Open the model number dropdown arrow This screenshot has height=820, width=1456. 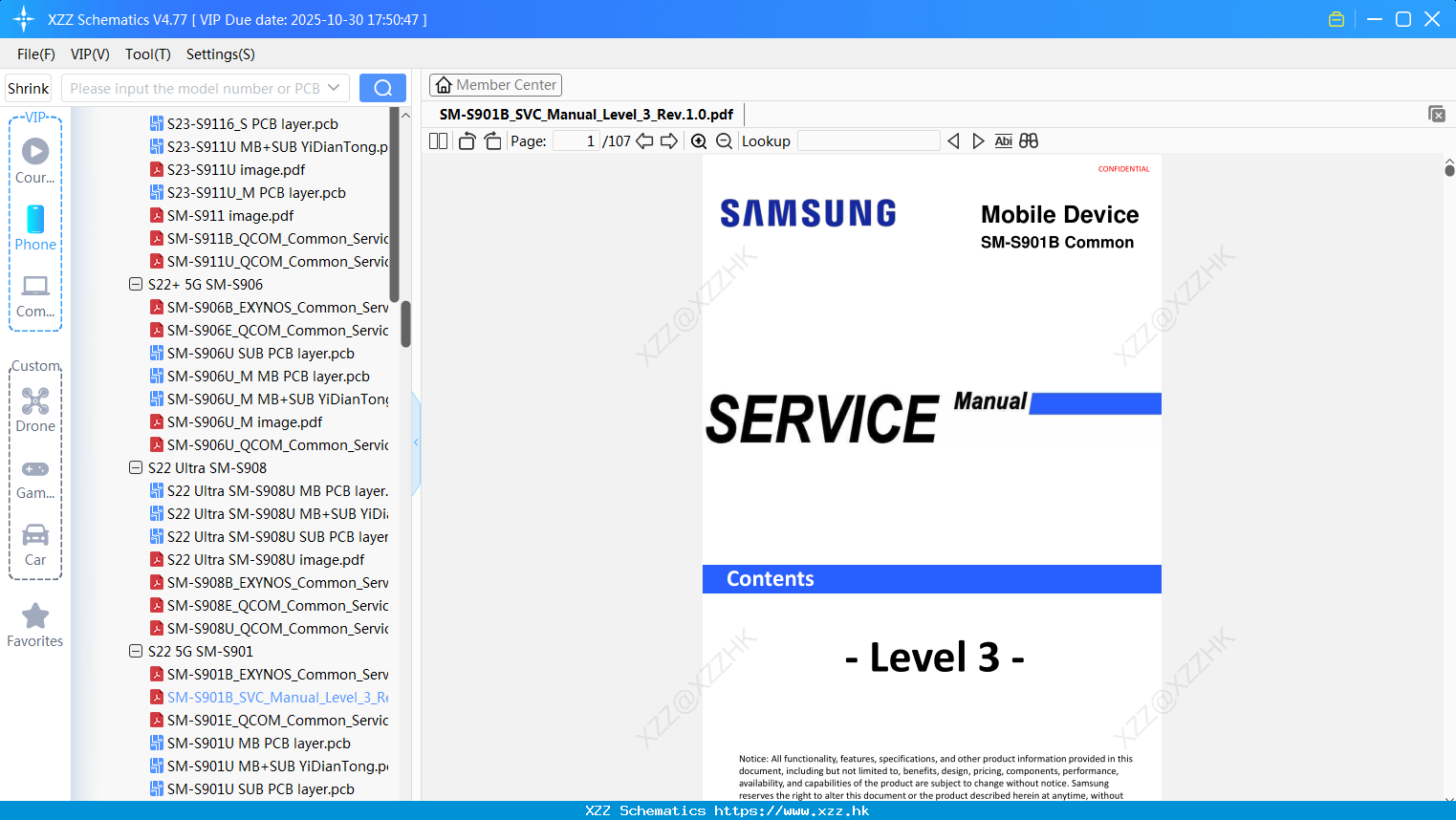(x=334, y=88)
